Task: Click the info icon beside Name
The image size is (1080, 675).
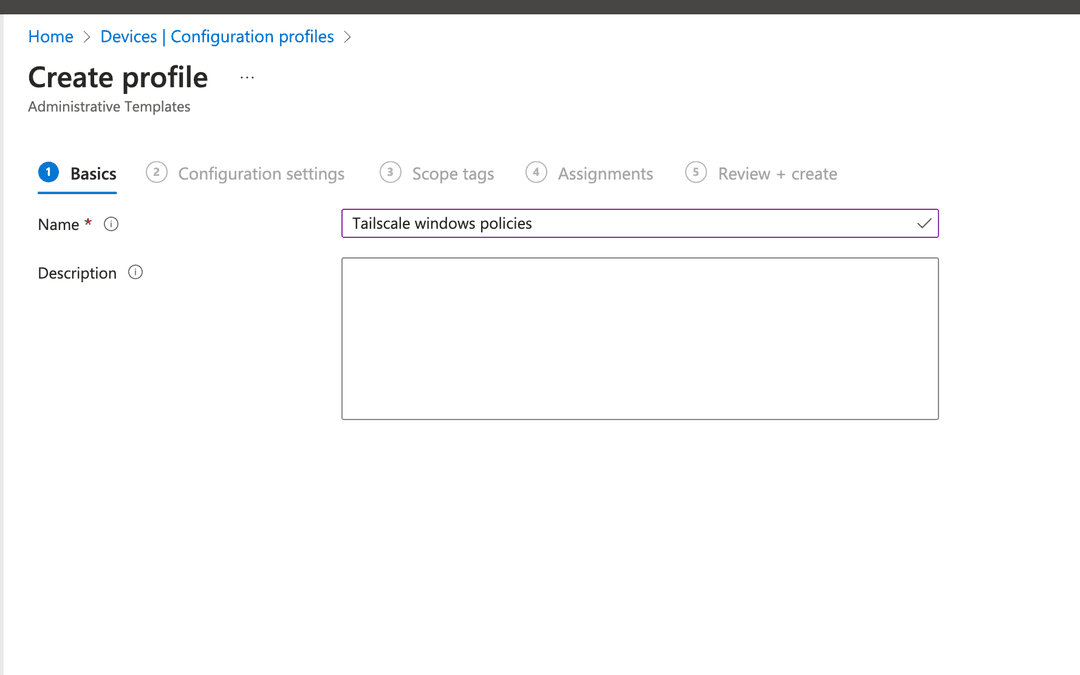Action: (110, 224)
